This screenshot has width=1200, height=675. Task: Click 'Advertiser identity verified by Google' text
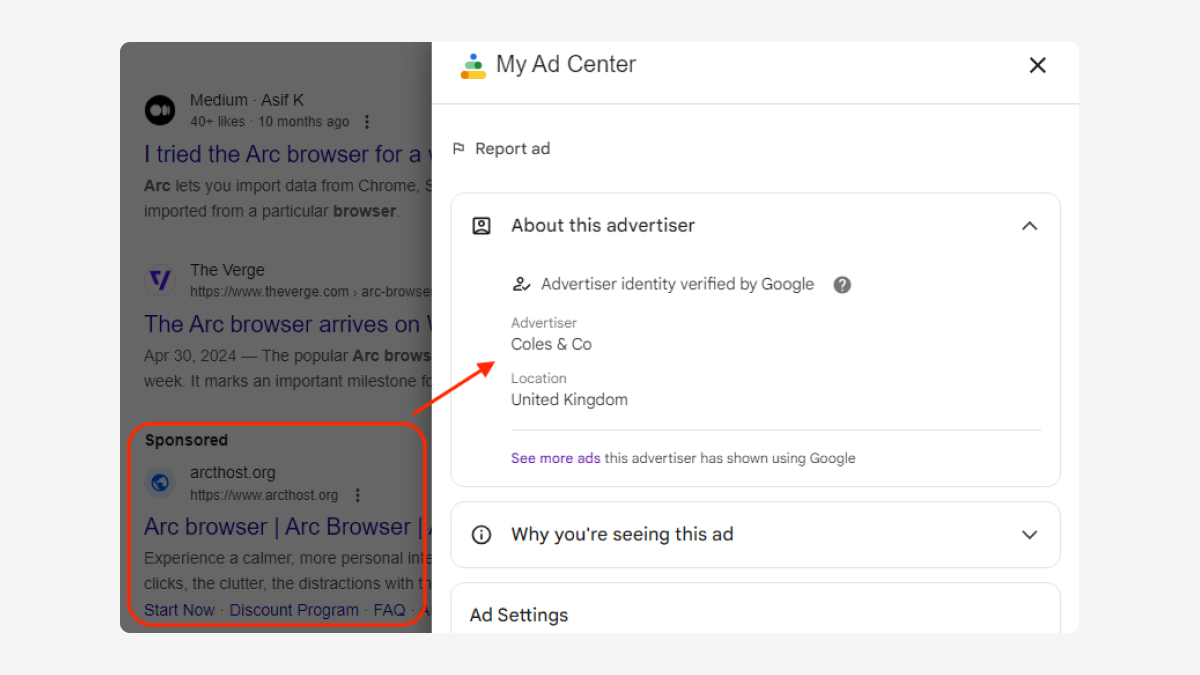coord(677,284)
